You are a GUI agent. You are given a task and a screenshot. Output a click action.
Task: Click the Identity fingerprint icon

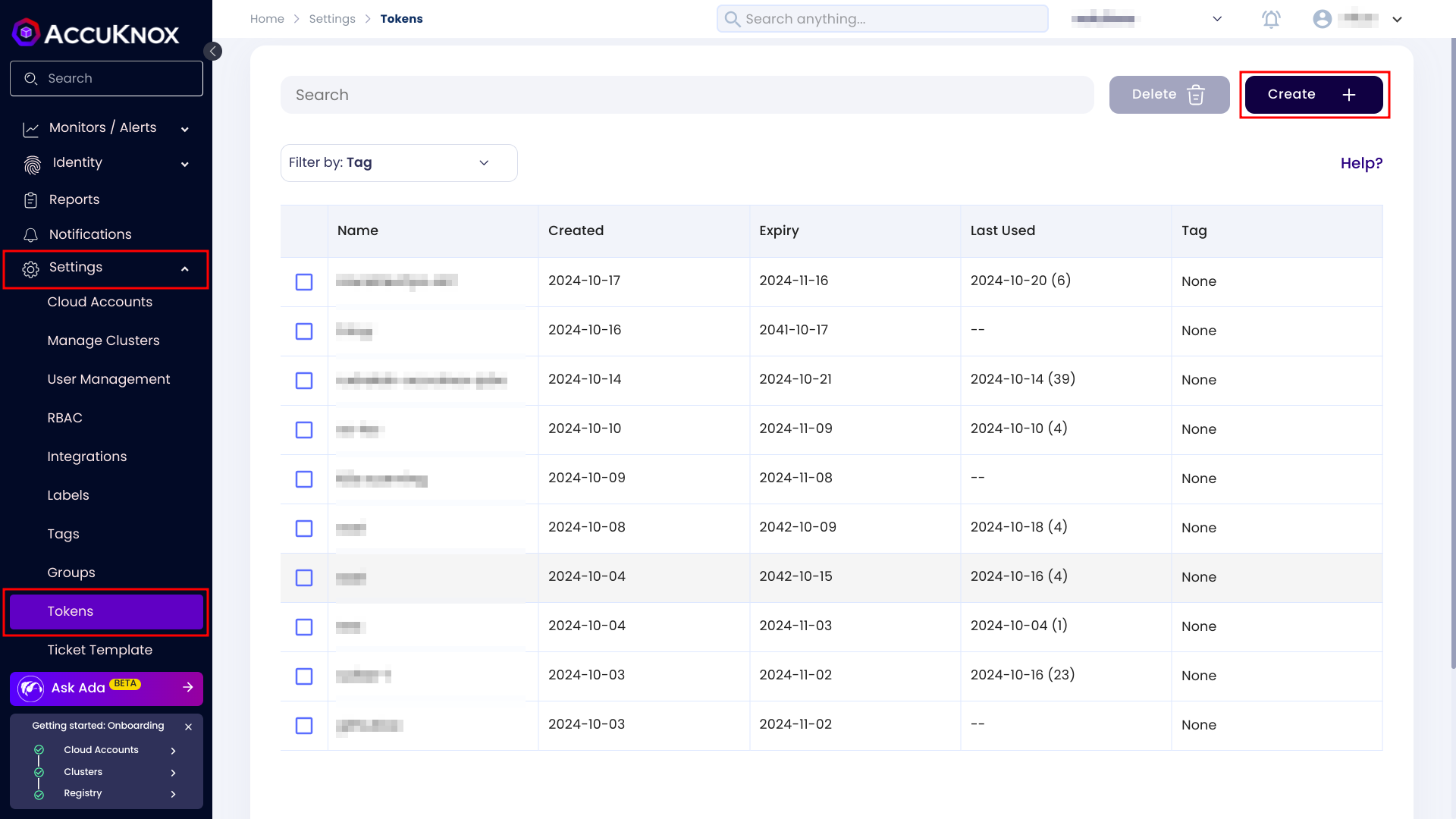(32, 163)
